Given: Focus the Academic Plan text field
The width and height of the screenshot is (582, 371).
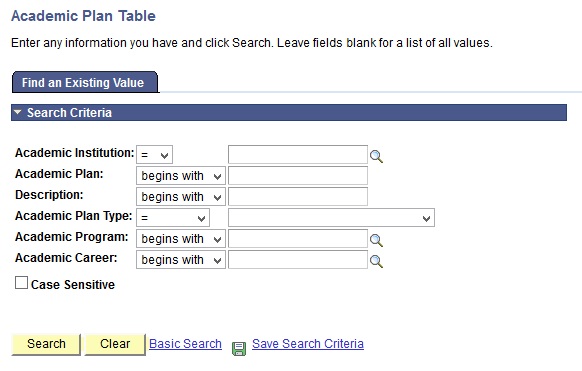Looking at the screenshot, I should tap(298, 175).
